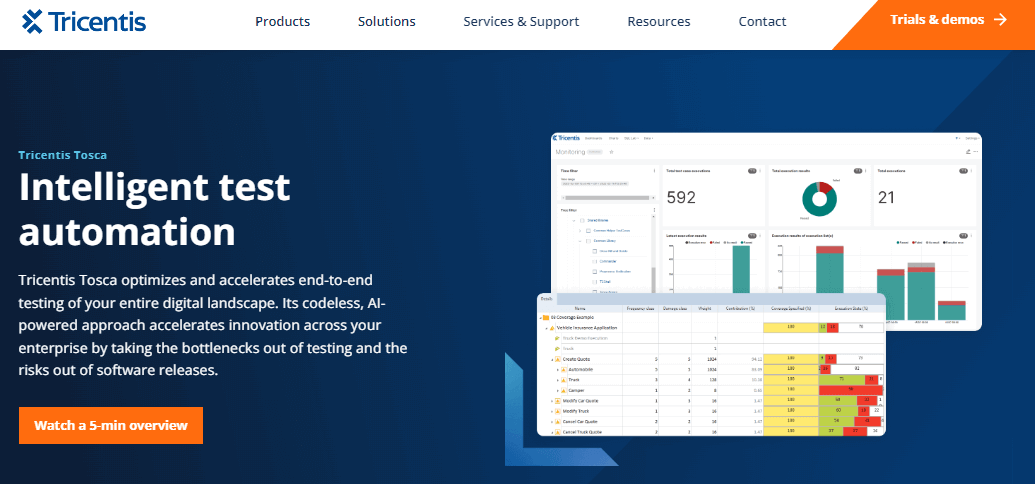Click the execution results donut chart
The width and height of the screenshot is (1035, 484).
click(819, 199)
